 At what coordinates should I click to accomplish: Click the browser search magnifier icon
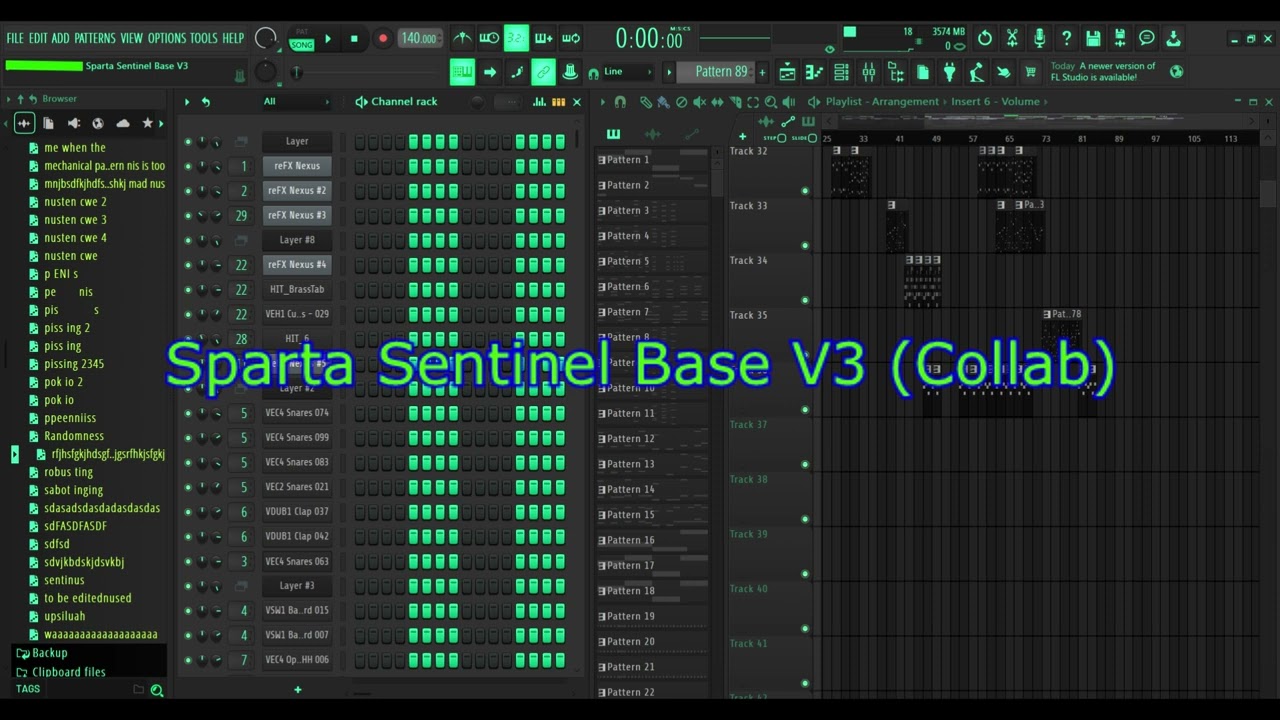point(157,690)
